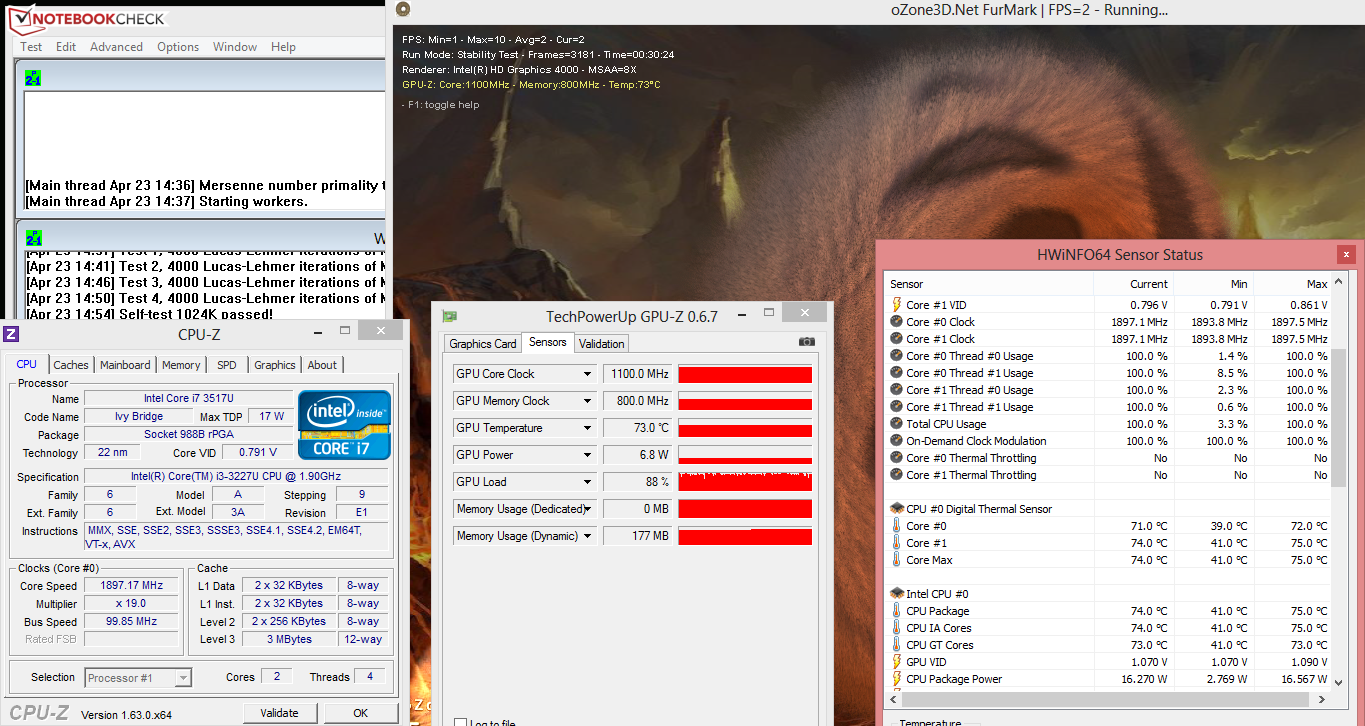Click the lightning icon beside GPU VID
This screenshot has width=1365, height=726.
(x=896, y=662)
